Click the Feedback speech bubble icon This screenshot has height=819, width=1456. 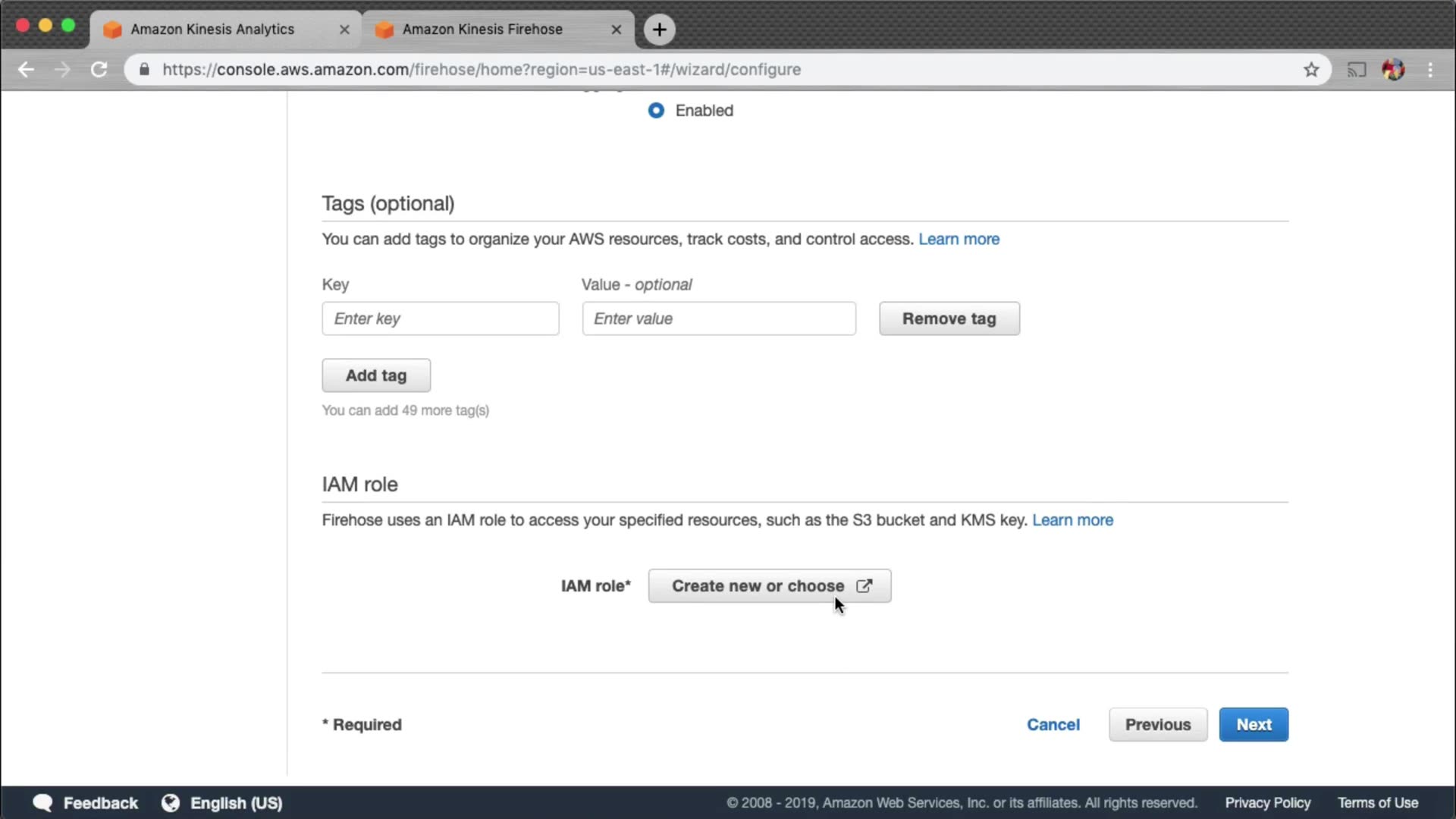[42, 803]
